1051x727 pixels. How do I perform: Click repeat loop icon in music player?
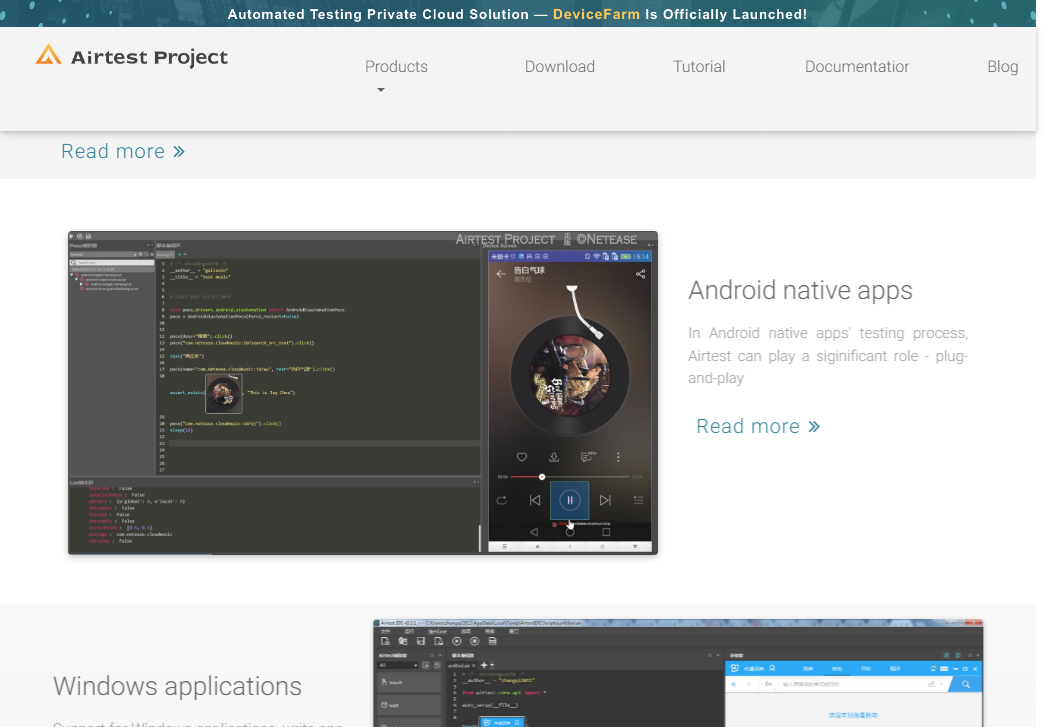pyautogui.click(x=501, y=500)
